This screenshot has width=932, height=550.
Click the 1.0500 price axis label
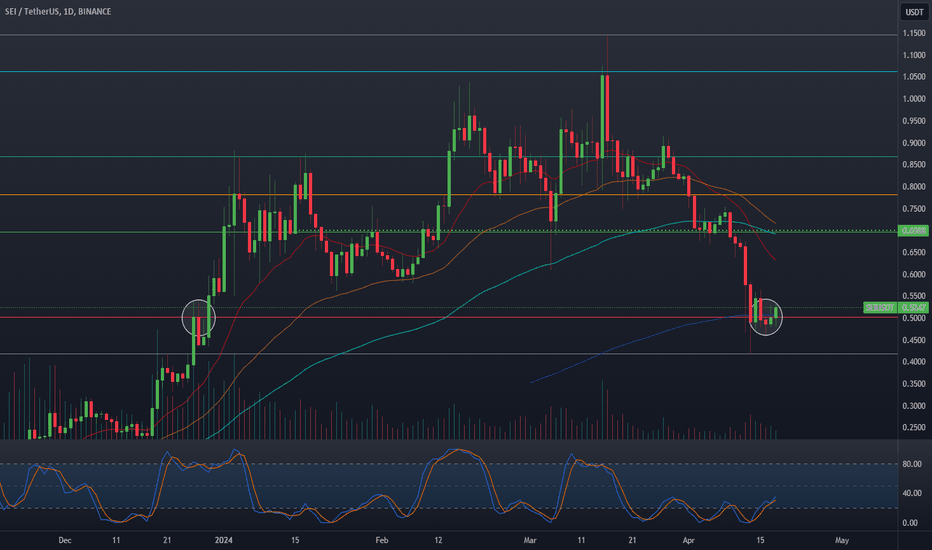pos(914,77)
